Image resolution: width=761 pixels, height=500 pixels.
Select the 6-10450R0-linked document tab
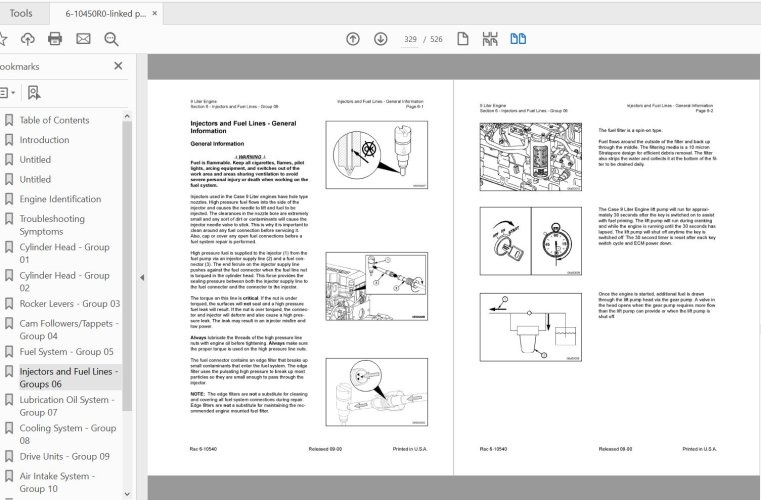(105, 14)
